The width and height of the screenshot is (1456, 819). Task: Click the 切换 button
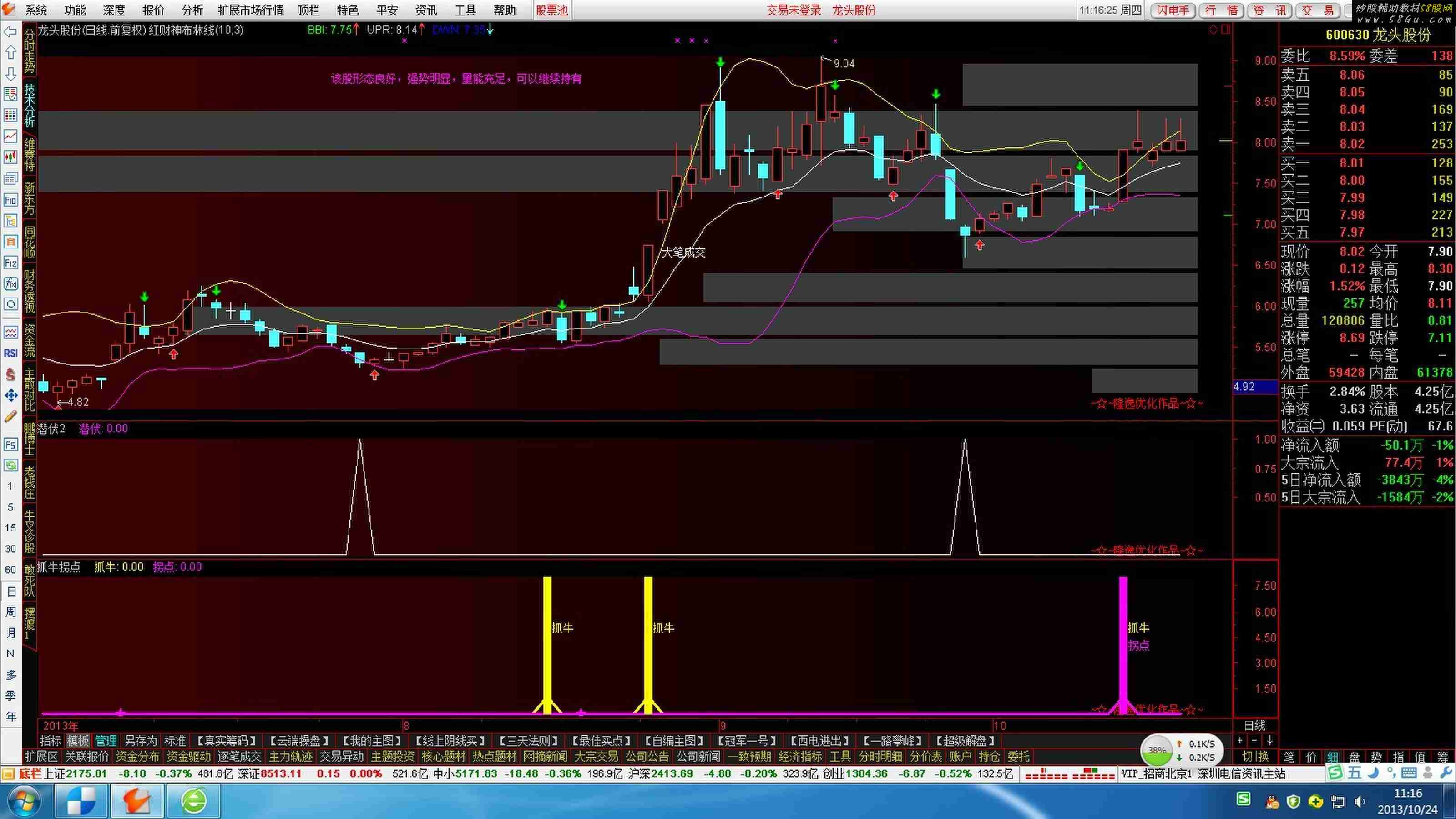[x=1255, y=756]
